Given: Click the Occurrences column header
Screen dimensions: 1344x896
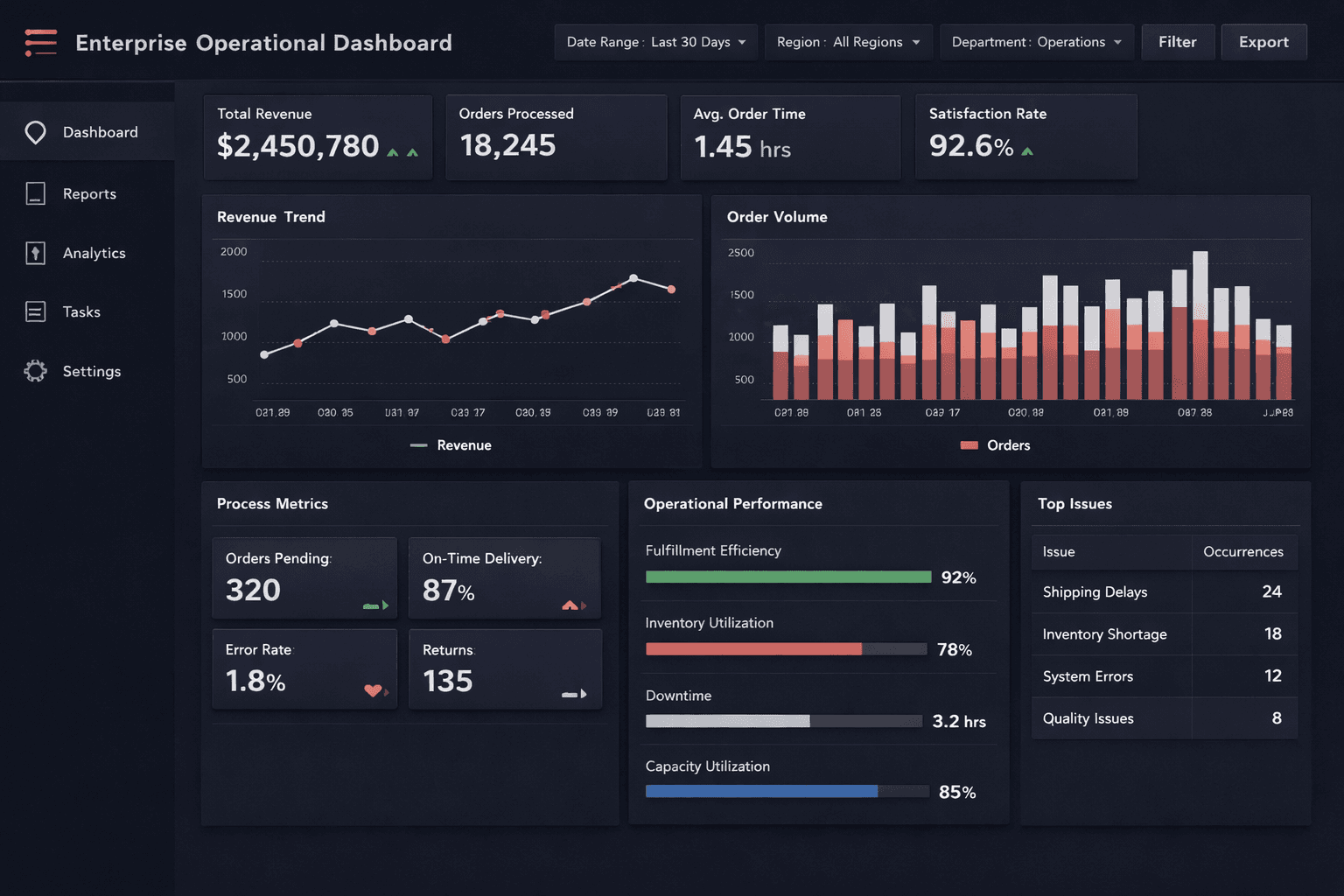Looking at the screenshot, I should [x=1243, y=552].
